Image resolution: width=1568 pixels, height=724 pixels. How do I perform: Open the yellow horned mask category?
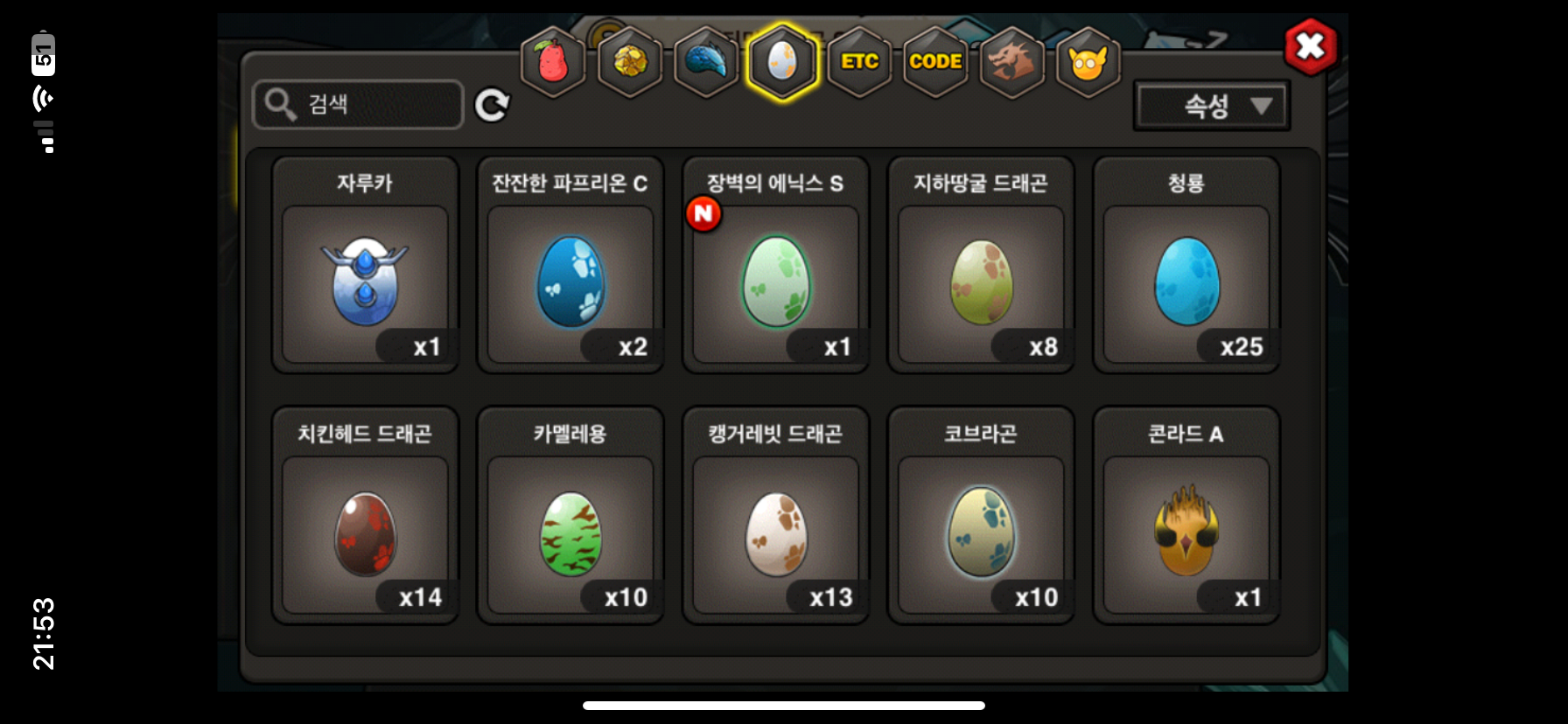[1088, 62]
